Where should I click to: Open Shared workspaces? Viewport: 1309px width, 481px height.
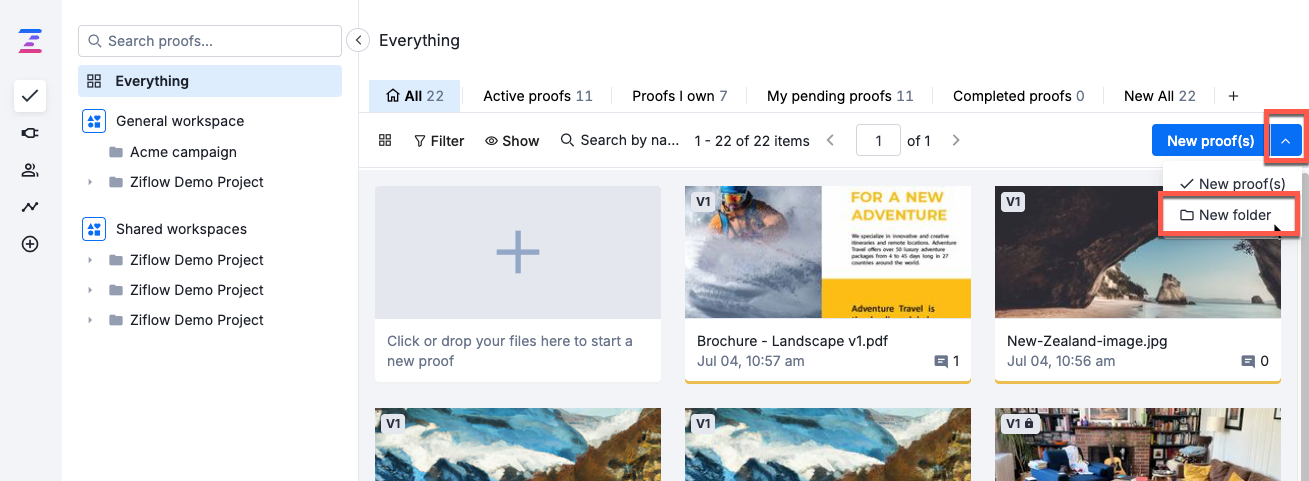pos(181,229)
